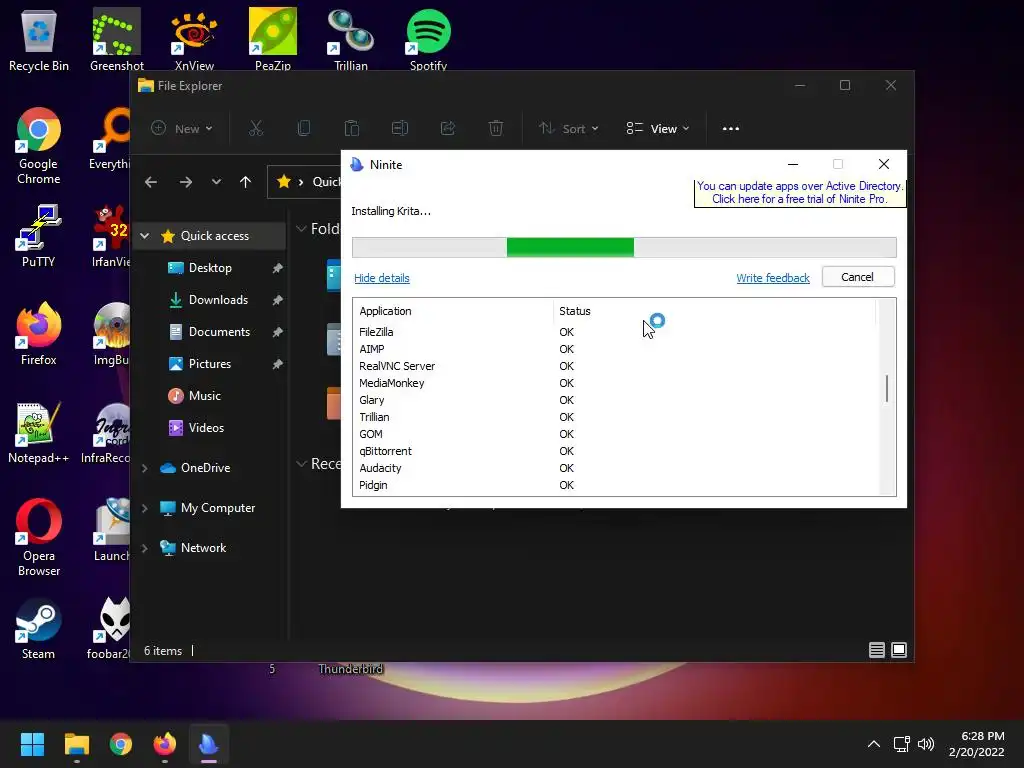Open the InfraRecorder desktop icon
The height and width of the screenshot is (768, 1024).
[106, 432]
